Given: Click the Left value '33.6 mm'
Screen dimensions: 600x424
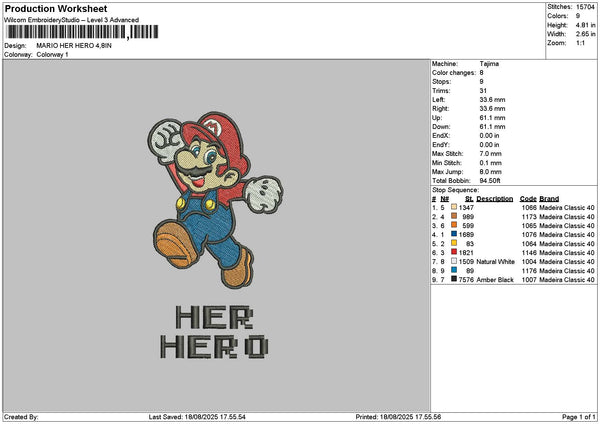Looking at the screenshot, I should 492,100.
